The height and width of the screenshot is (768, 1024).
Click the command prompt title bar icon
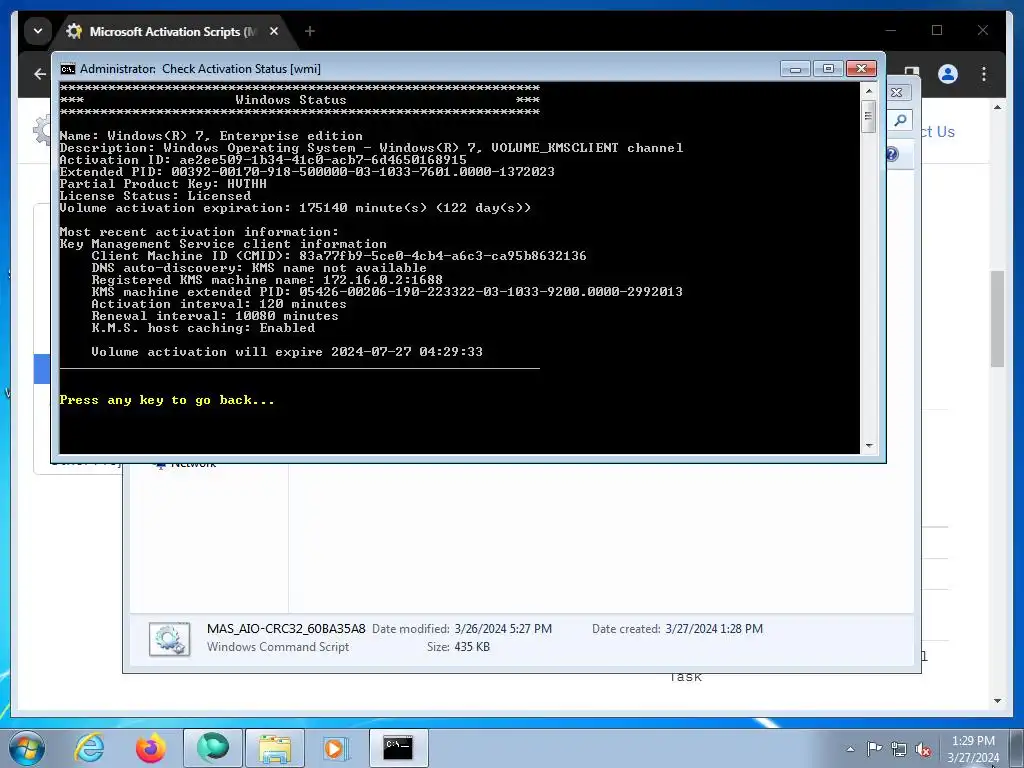coord(67,69)
